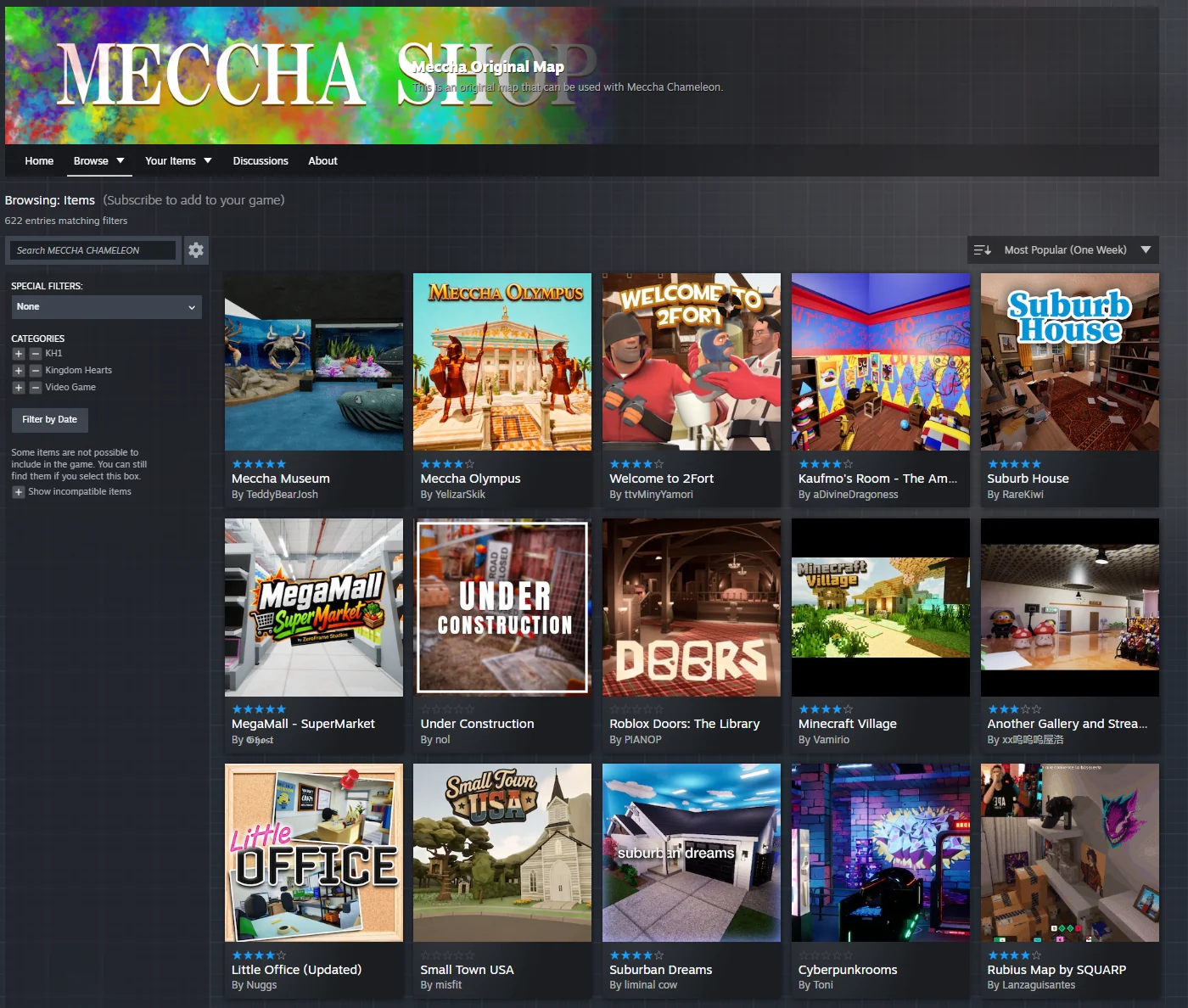Screen dimensions: 1188x1008
Task: Open author Nuggs profile link
Action: pyautogui.click(x=261, y=985)
